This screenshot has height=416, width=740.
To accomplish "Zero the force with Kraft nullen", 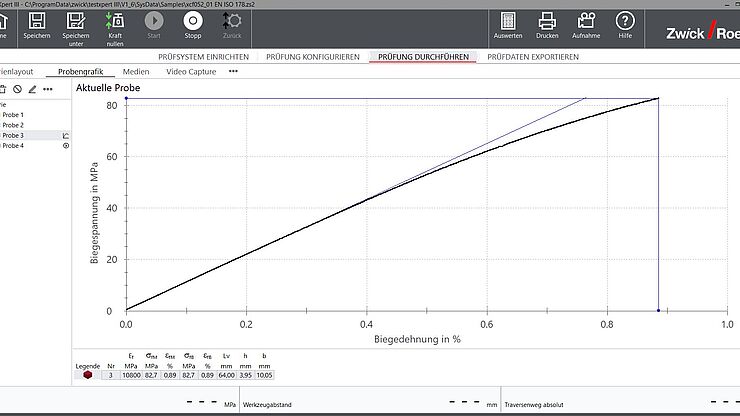I will 116,22.
